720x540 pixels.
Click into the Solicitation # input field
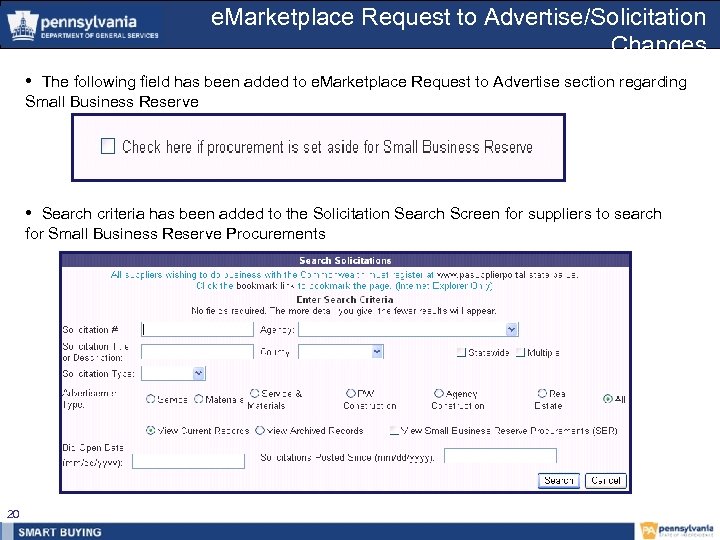(197, 329)
